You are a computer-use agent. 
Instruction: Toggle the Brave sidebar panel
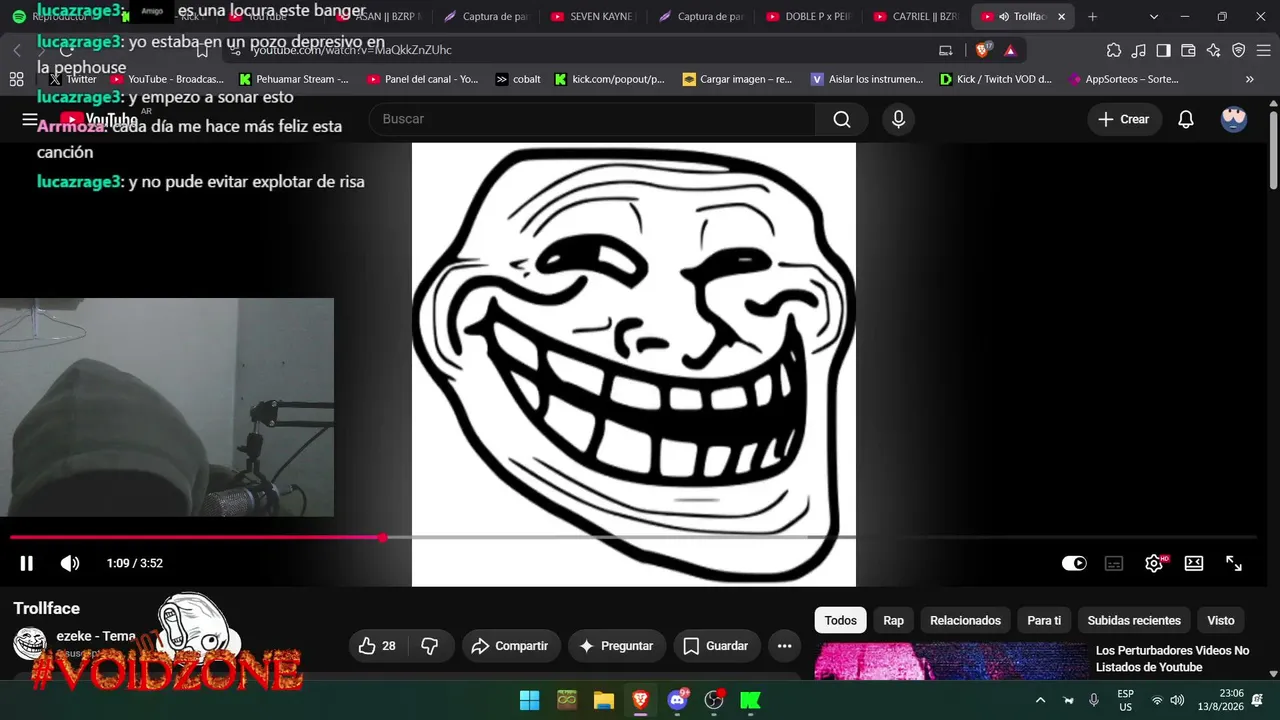(x=1164, y=50)
